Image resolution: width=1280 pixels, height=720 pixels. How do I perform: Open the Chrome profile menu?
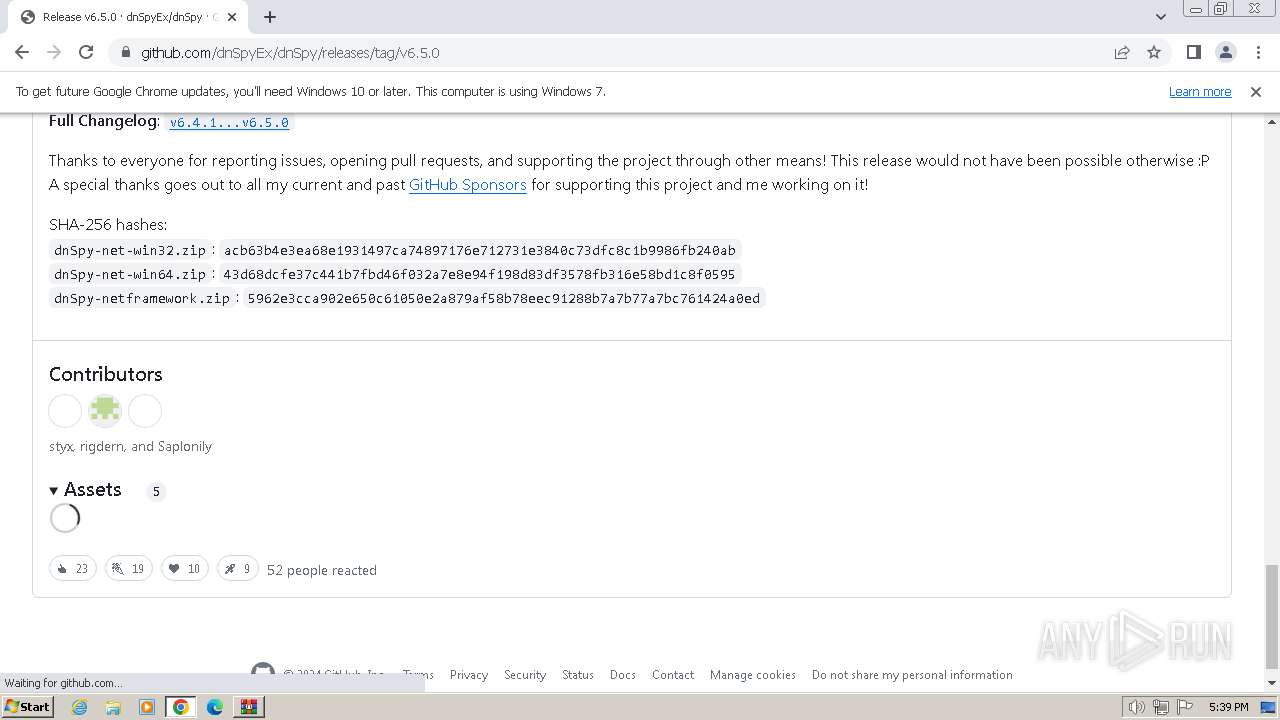(x=1225, y=52)
